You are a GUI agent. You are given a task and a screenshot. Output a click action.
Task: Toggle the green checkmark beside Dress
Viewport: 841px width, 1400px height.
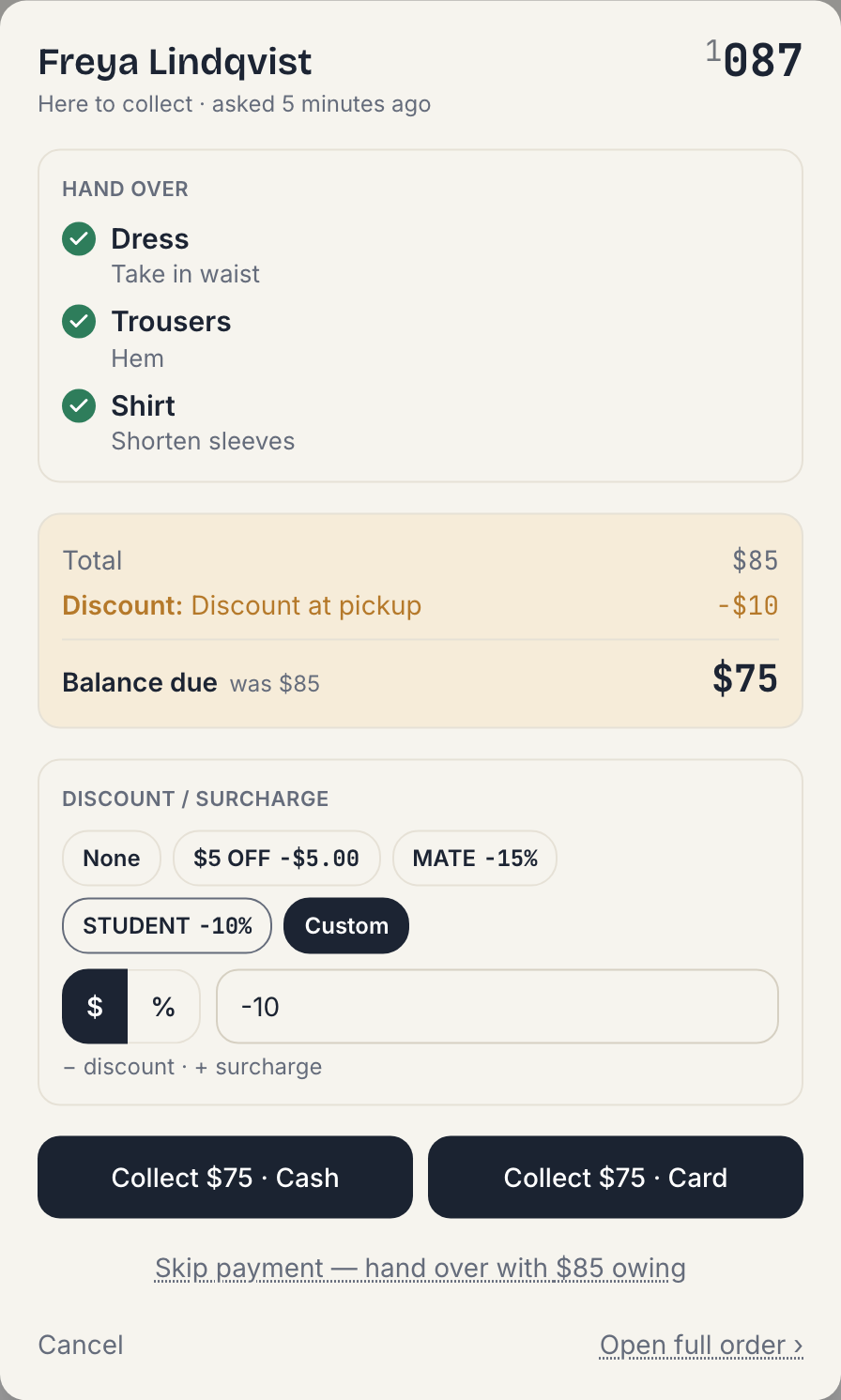click(79, 239)
